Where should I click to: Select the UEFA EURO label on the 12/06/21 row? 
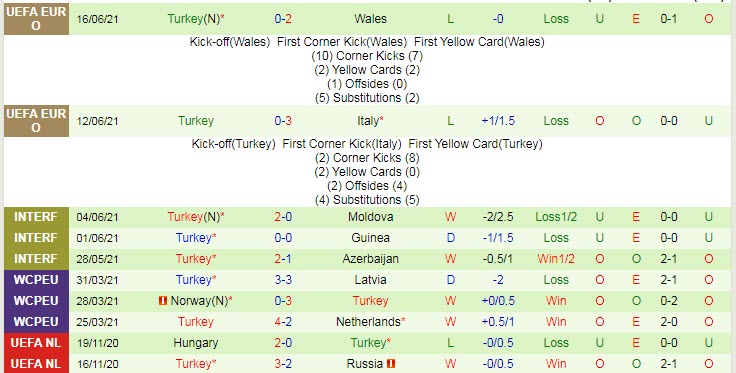coord(36,121)
